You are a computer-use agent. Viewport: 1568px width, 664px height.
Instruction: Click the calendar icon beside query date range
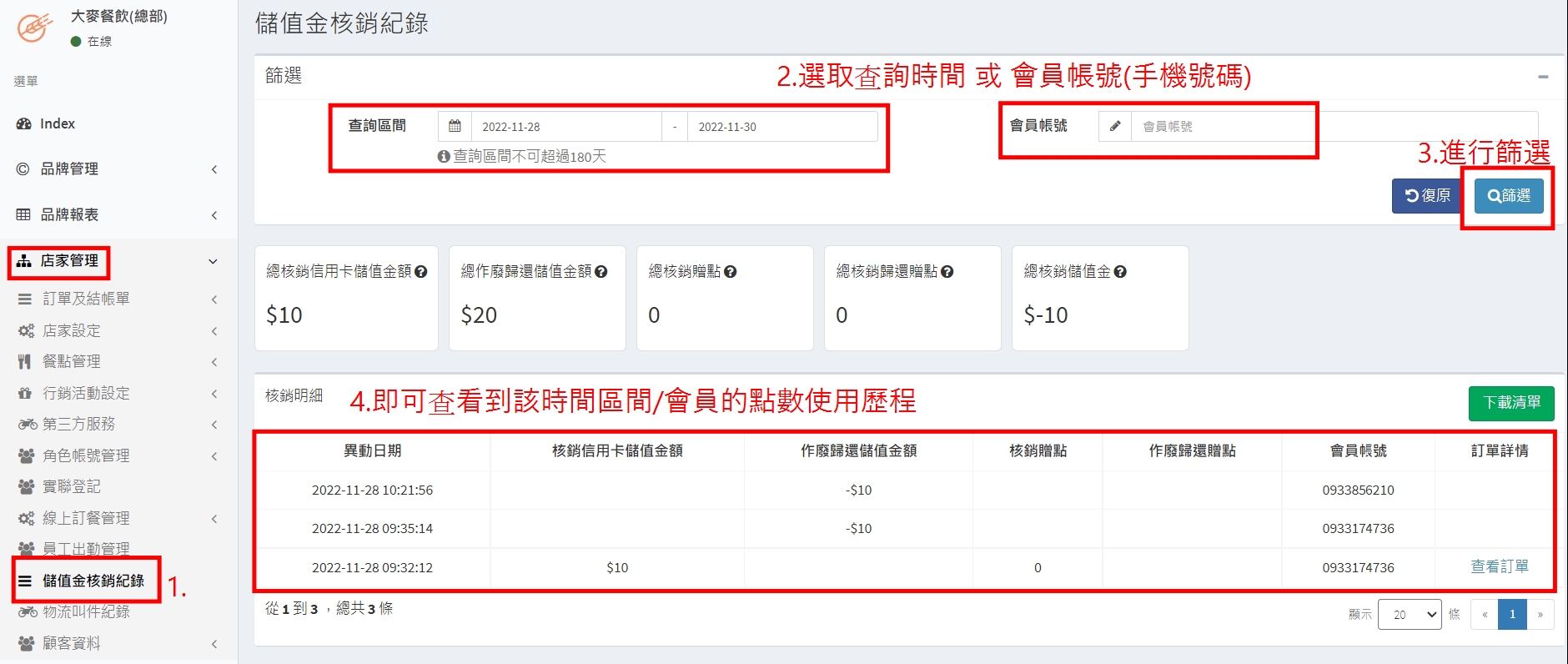455,127
